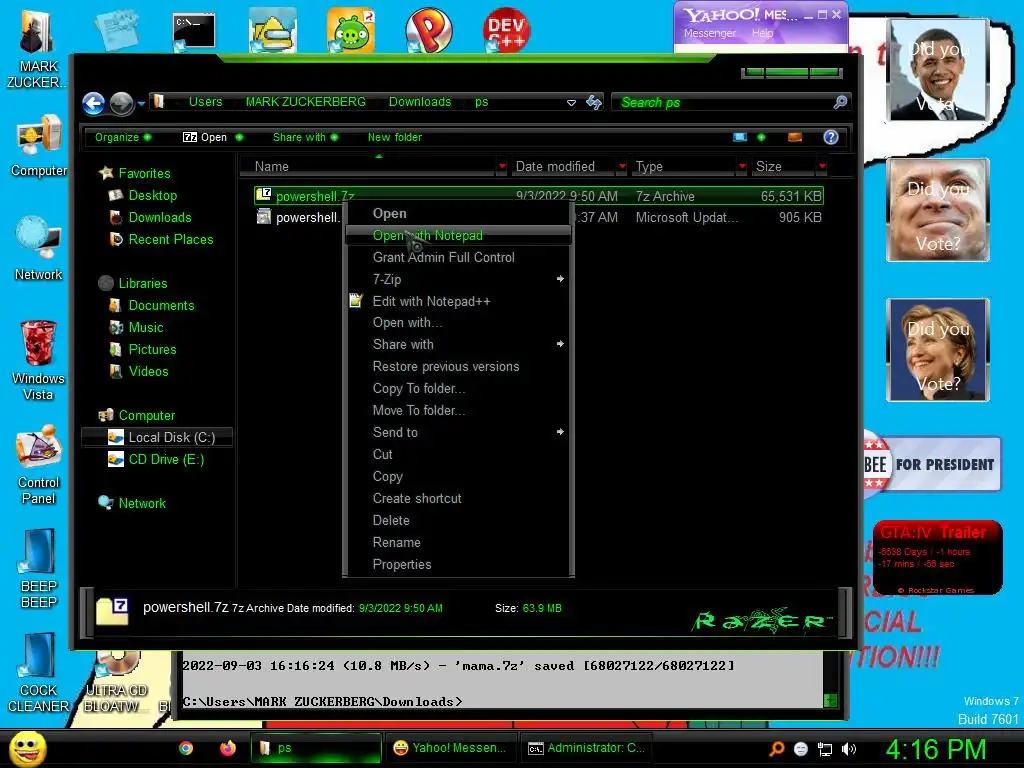1024x768 pixels.
Task: Select Local Disk (C:) in navigation pane
Action: pos(157,438)
